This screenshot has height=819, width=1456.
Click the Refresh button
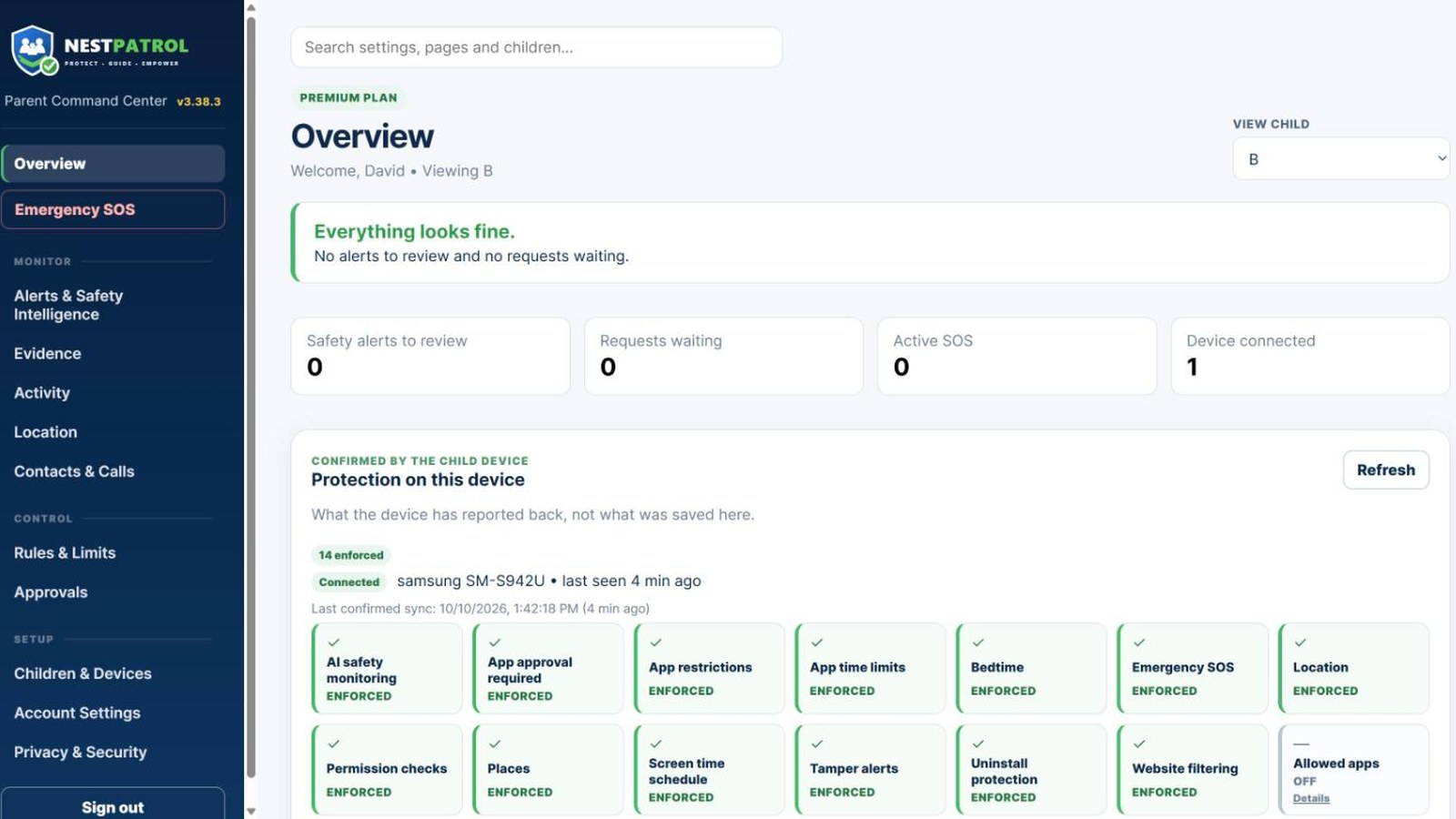1386,470
